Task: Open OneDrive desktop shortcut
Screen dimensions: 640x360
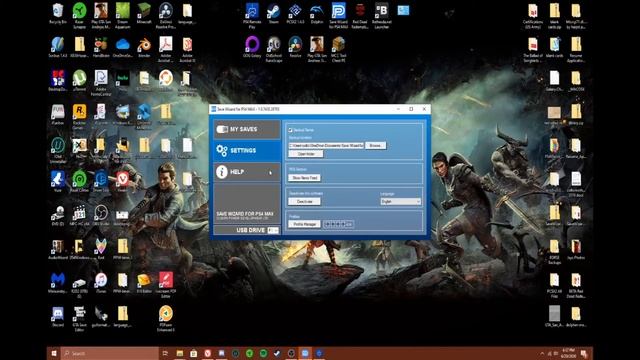Action: tap(122, 47)
